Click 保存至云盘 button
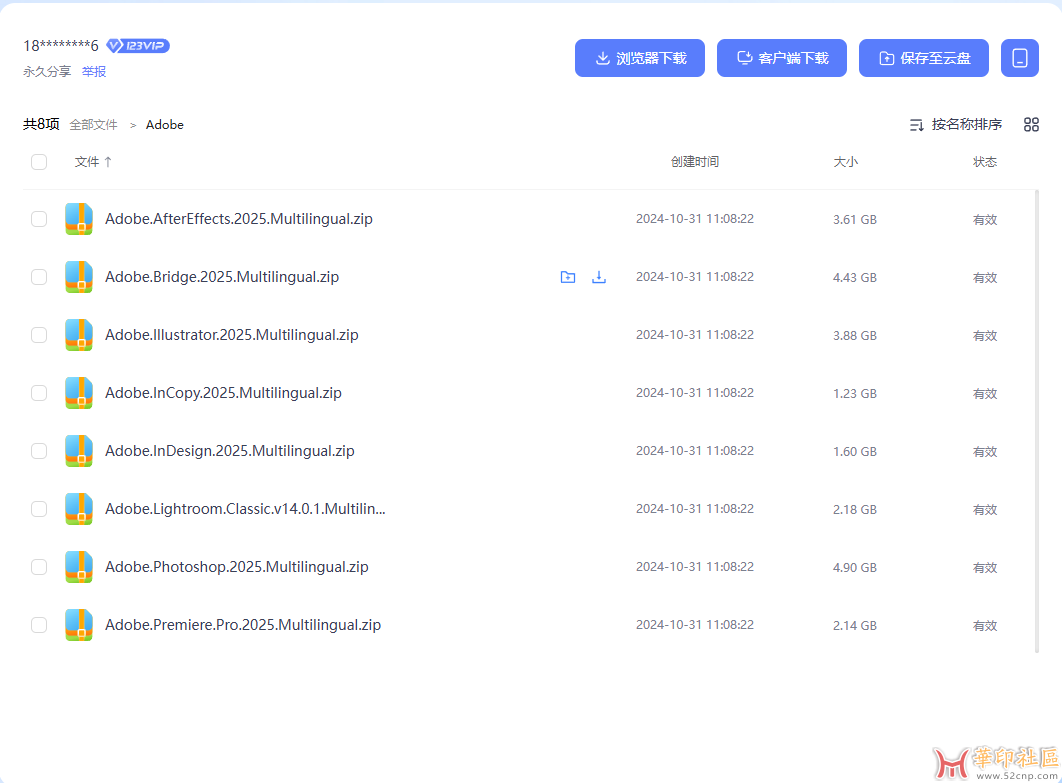The image size is (1062, 783). 924,58
